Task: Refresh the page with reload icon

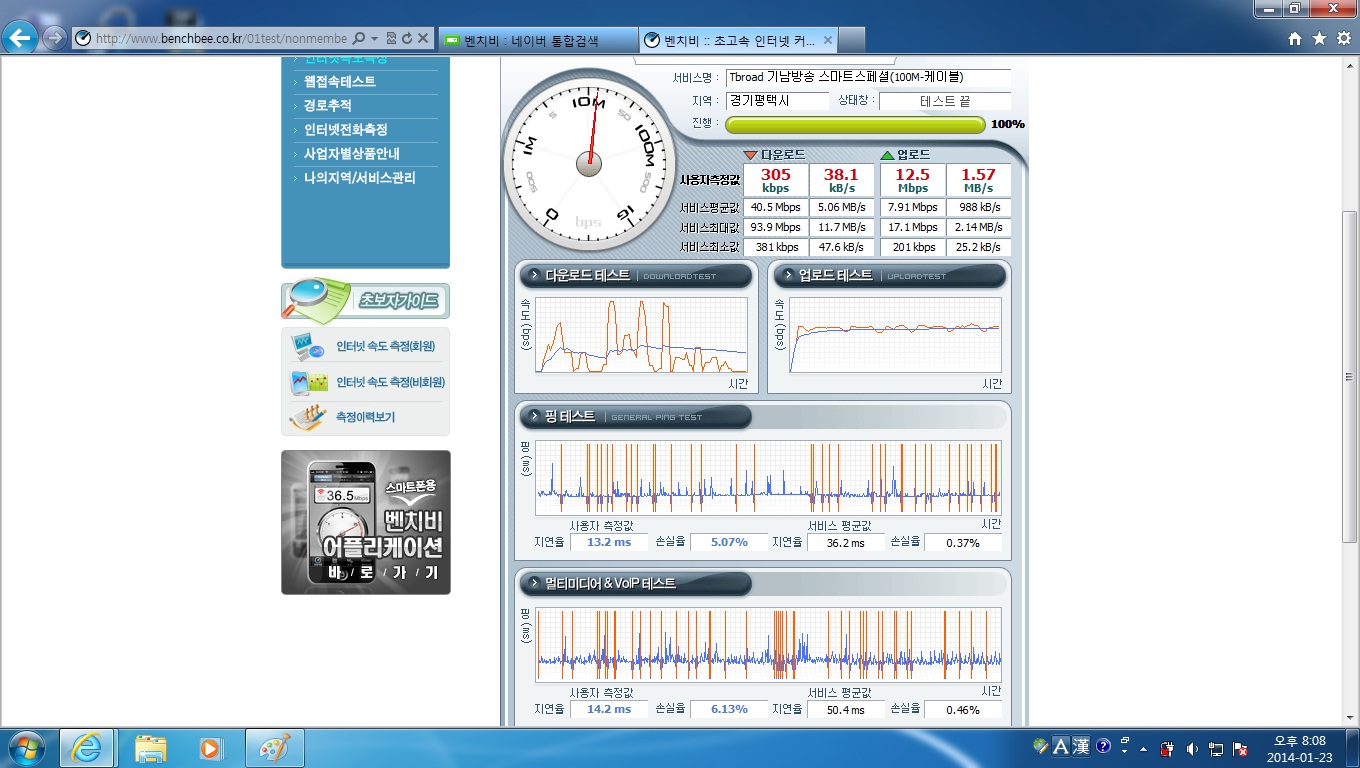Action: tap(407, 38)
